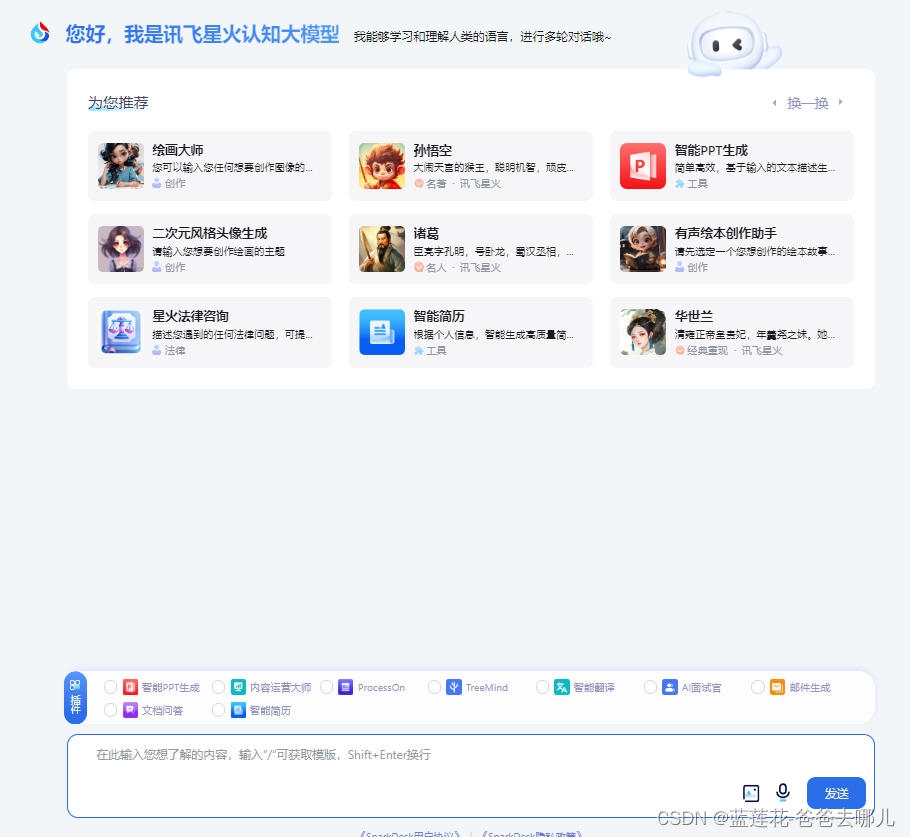Enable the 智能PPT生成 plugin radio
This screenshot has width=910, height=837.
coord(110,687)
